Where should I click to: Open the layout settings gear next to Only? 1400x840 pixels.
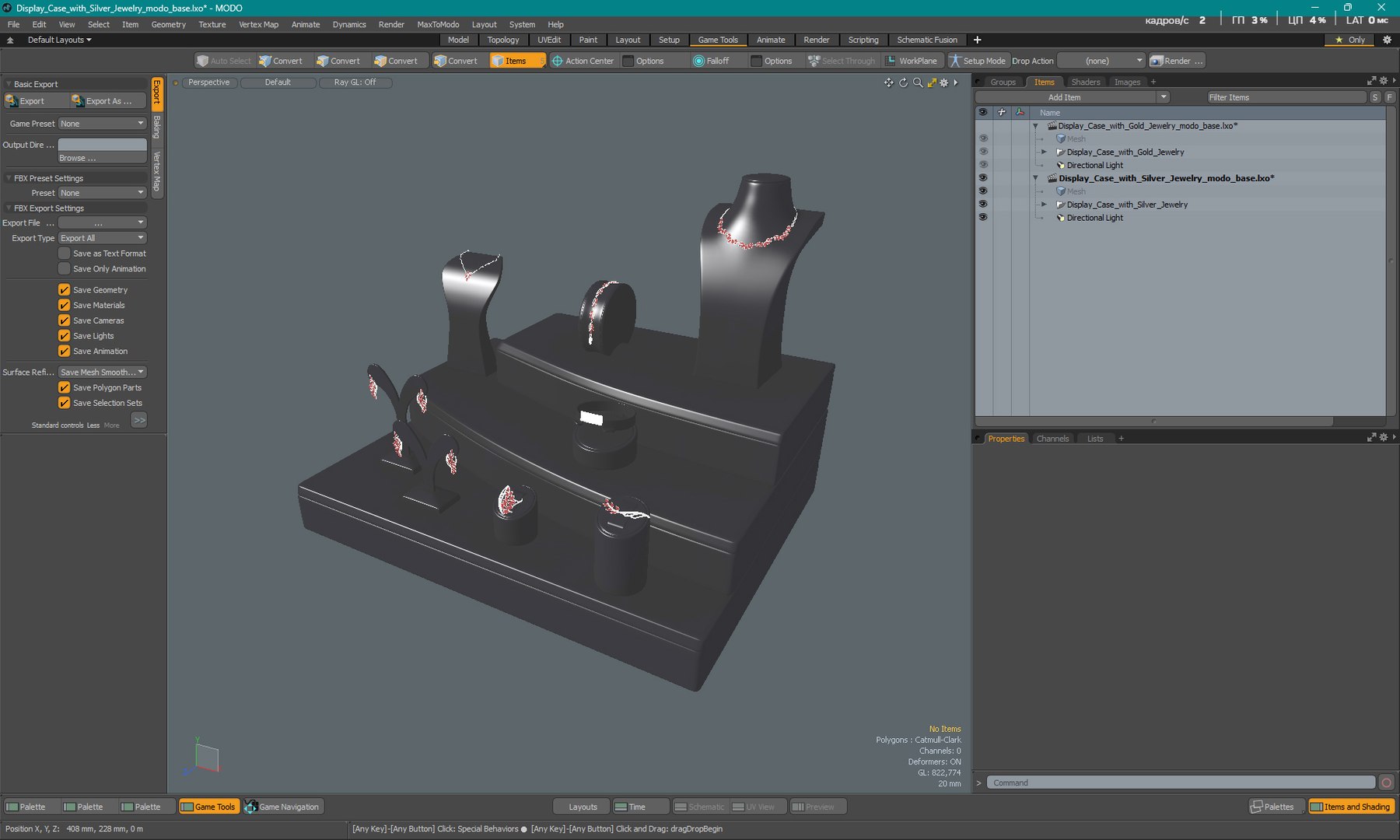(1387, 40)
